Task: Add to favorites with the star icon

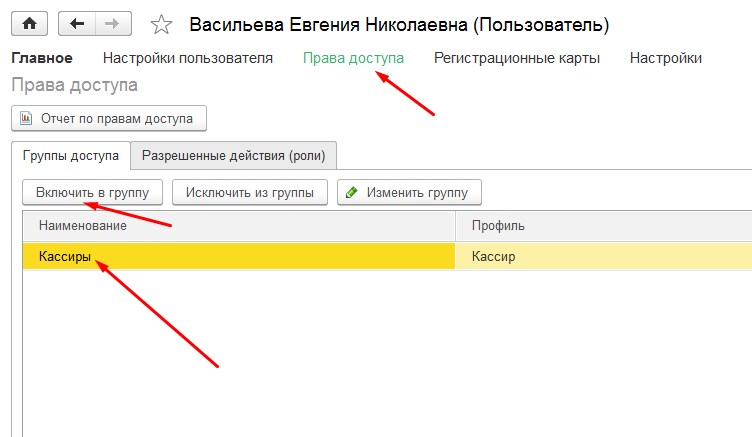Action: 161,24
